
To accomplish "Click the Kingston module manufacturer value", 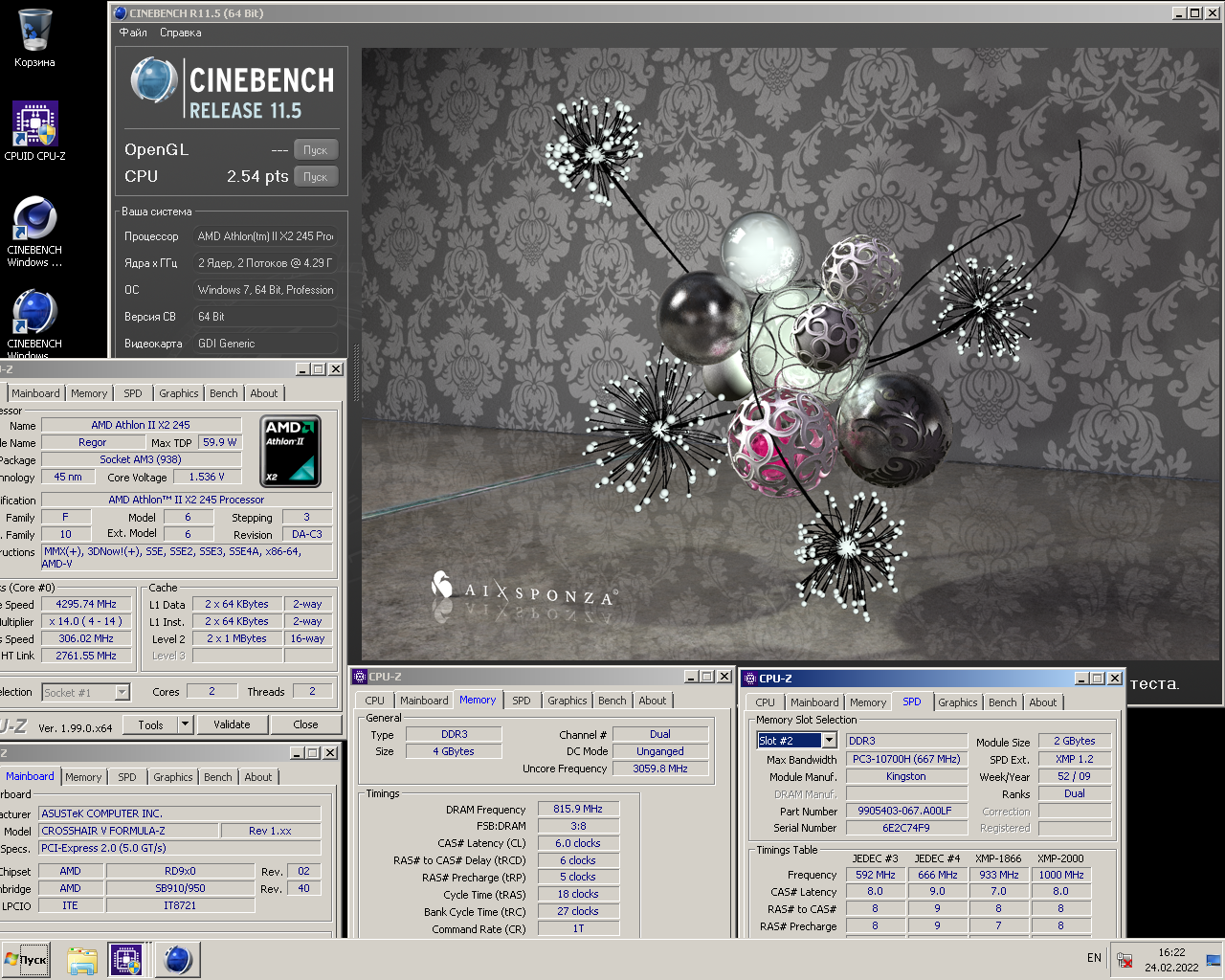I will pyautogui.click(x=905, y=776).
